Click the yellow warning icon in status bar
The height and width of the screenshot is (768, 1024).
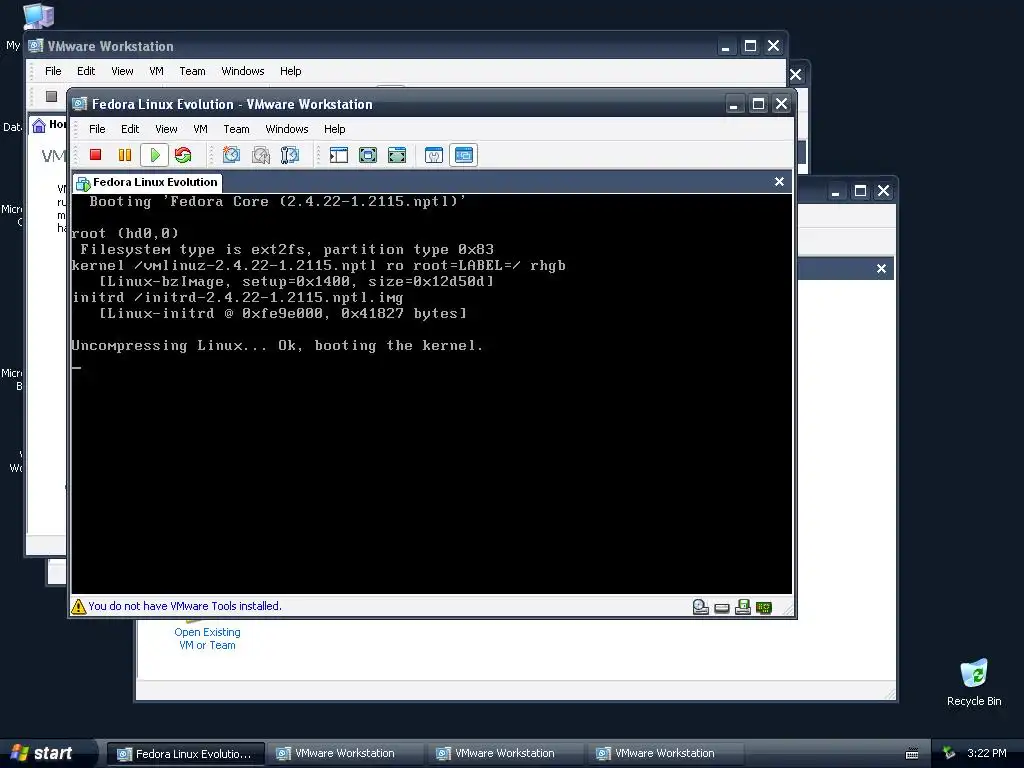78,607
